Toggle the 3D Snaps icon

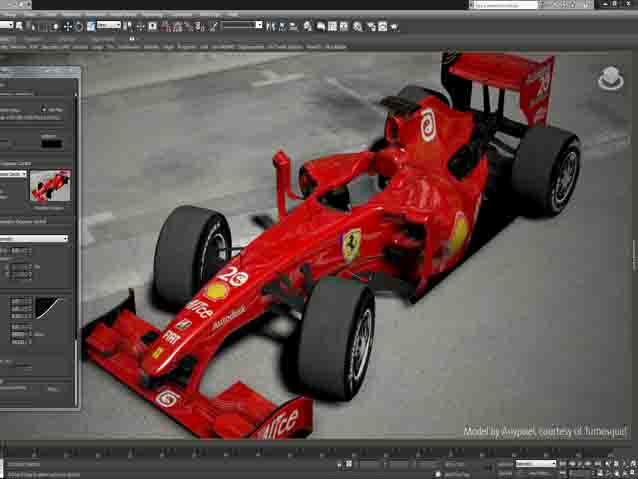[166, 26]
